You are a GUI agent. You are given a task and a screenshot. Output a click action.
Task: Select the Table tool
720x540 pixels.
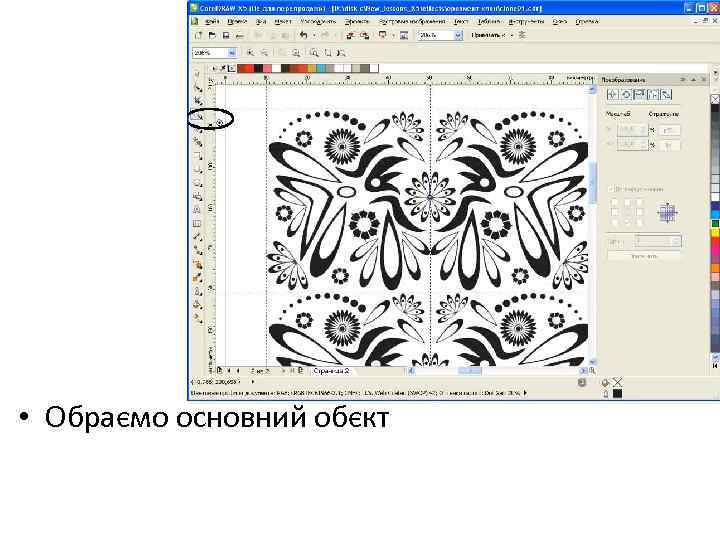[197, 224]
